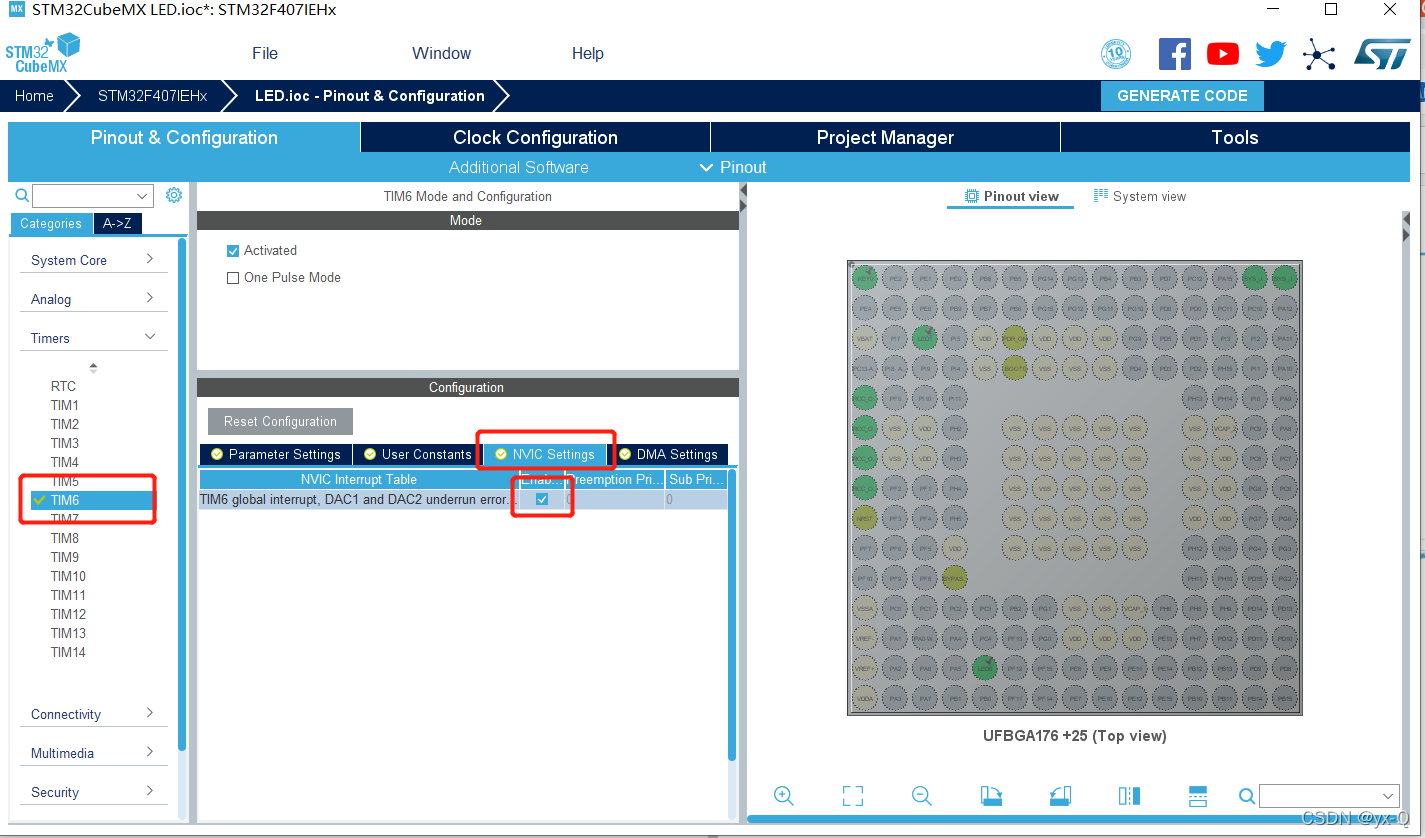The height and width of the screenshot is (838, 1425).
Task: Select TIM1 in the Timers list
Action: 65,405
